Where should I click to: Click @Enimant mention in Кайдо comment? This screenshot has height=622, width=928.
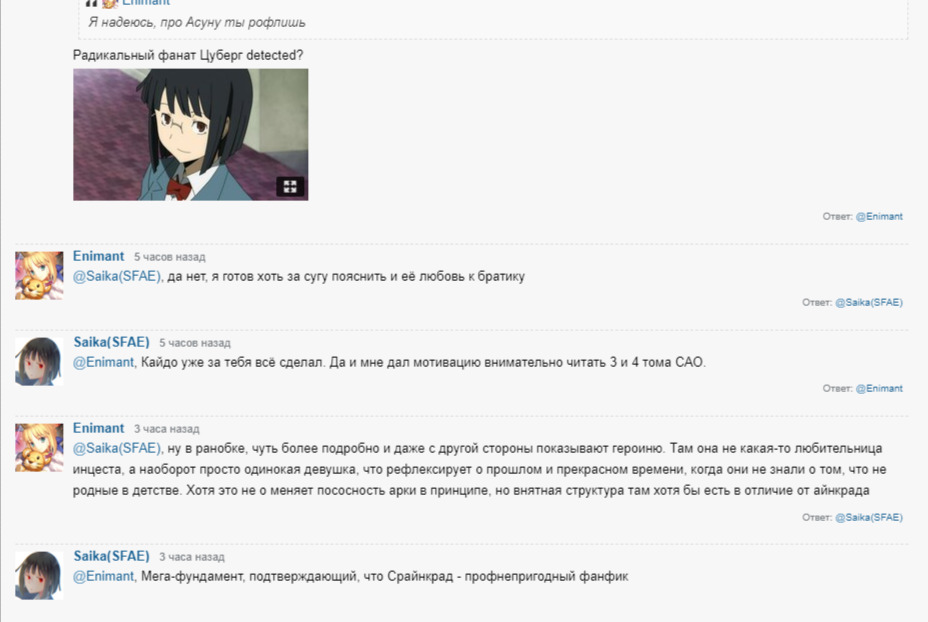tap(104, 362)
